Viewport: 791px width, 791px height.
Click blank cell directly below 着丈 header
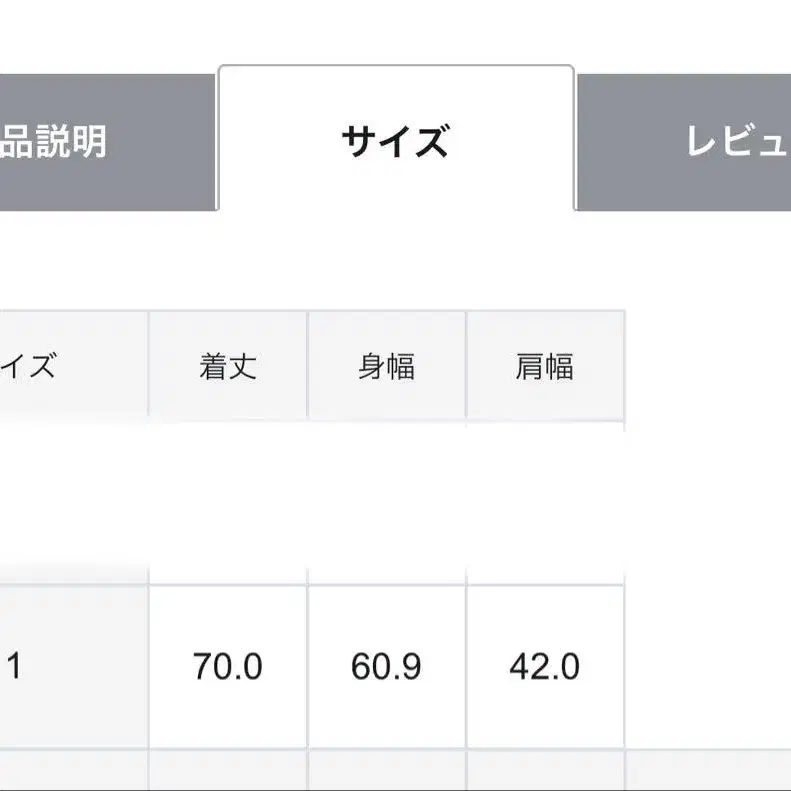(228, 500)
